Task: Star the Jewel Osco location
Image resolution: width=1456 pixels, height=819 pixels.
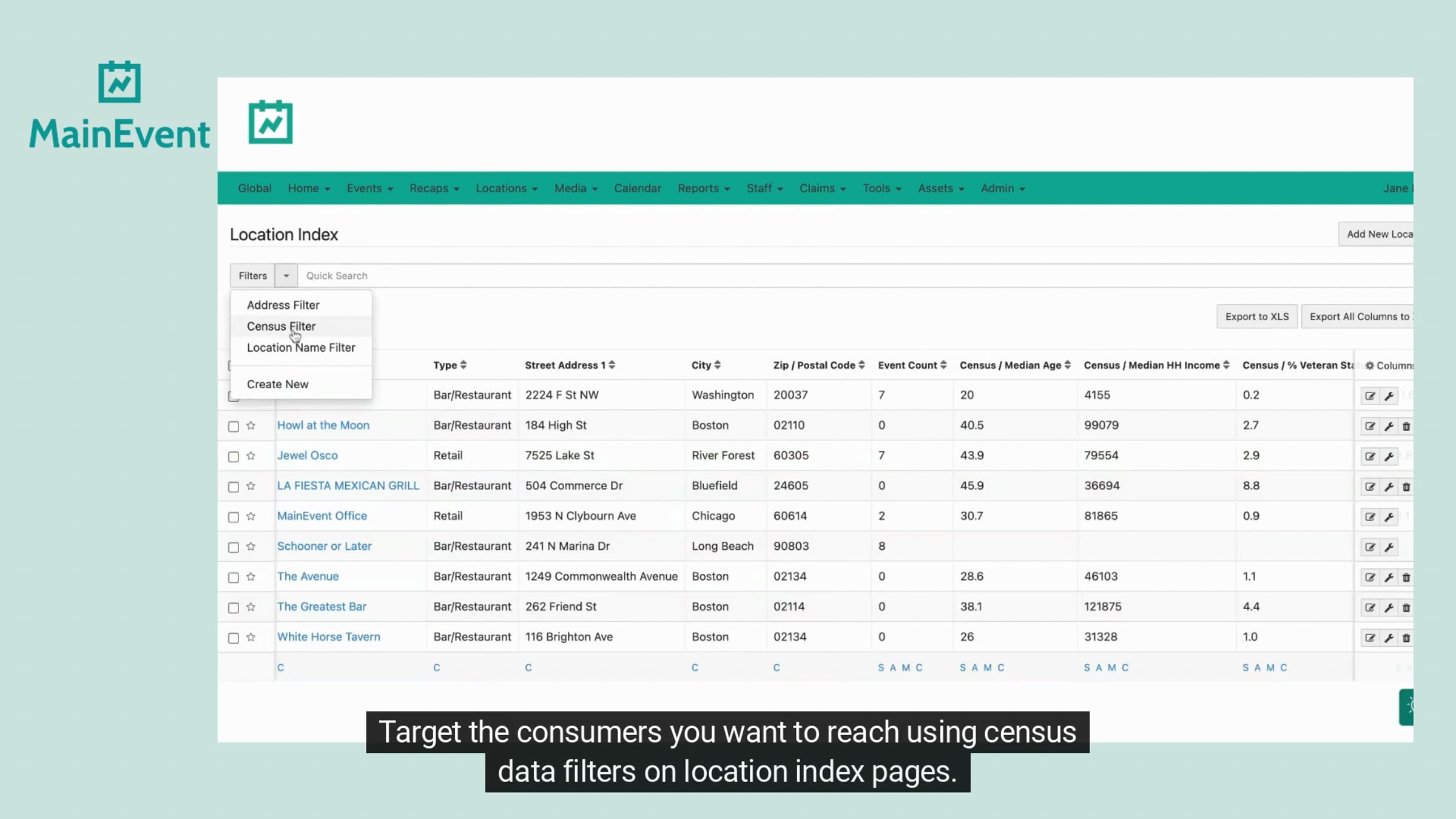Action: click(251, 456)
